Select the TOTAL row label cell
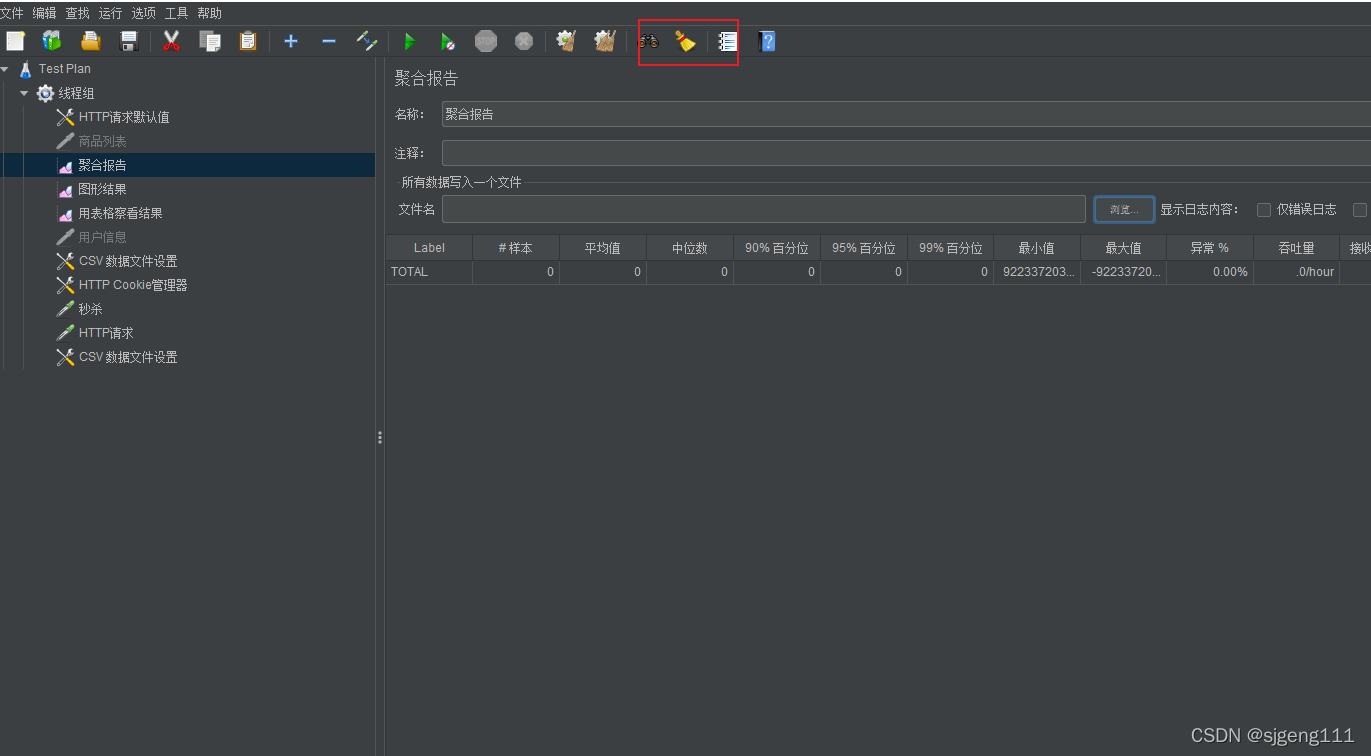 point(429,272)
